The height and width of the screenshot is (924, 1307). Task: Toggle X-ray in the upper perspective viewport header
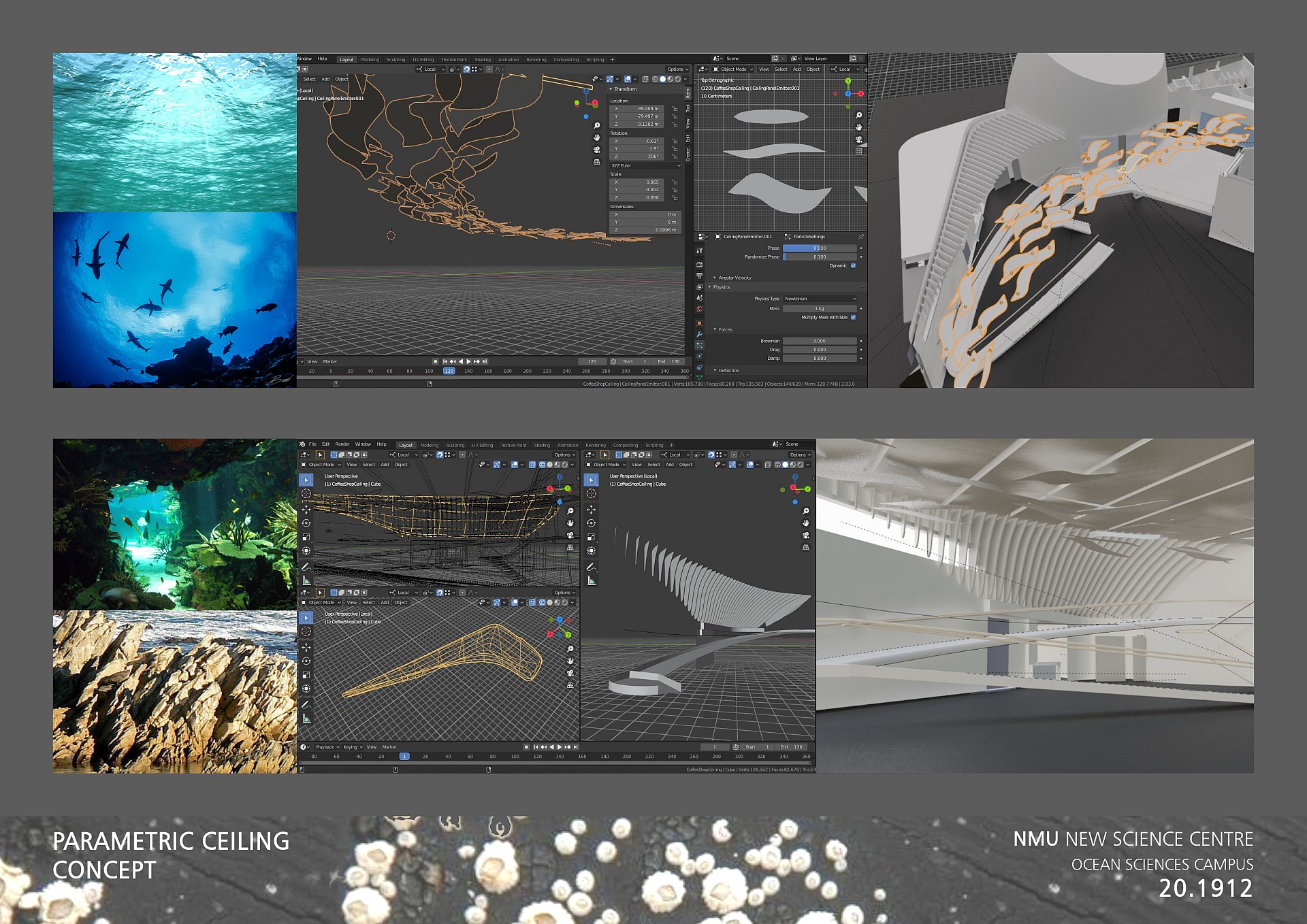pyautogui.click(x=645, y=79)
